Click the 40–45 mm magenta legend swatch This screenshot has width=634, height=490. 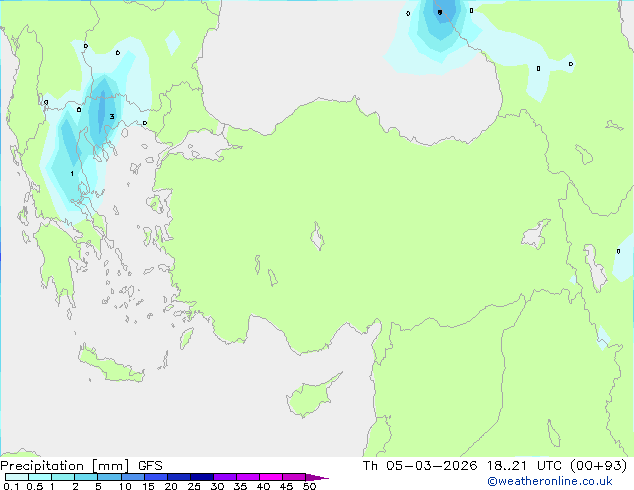[x=271, y=477]
